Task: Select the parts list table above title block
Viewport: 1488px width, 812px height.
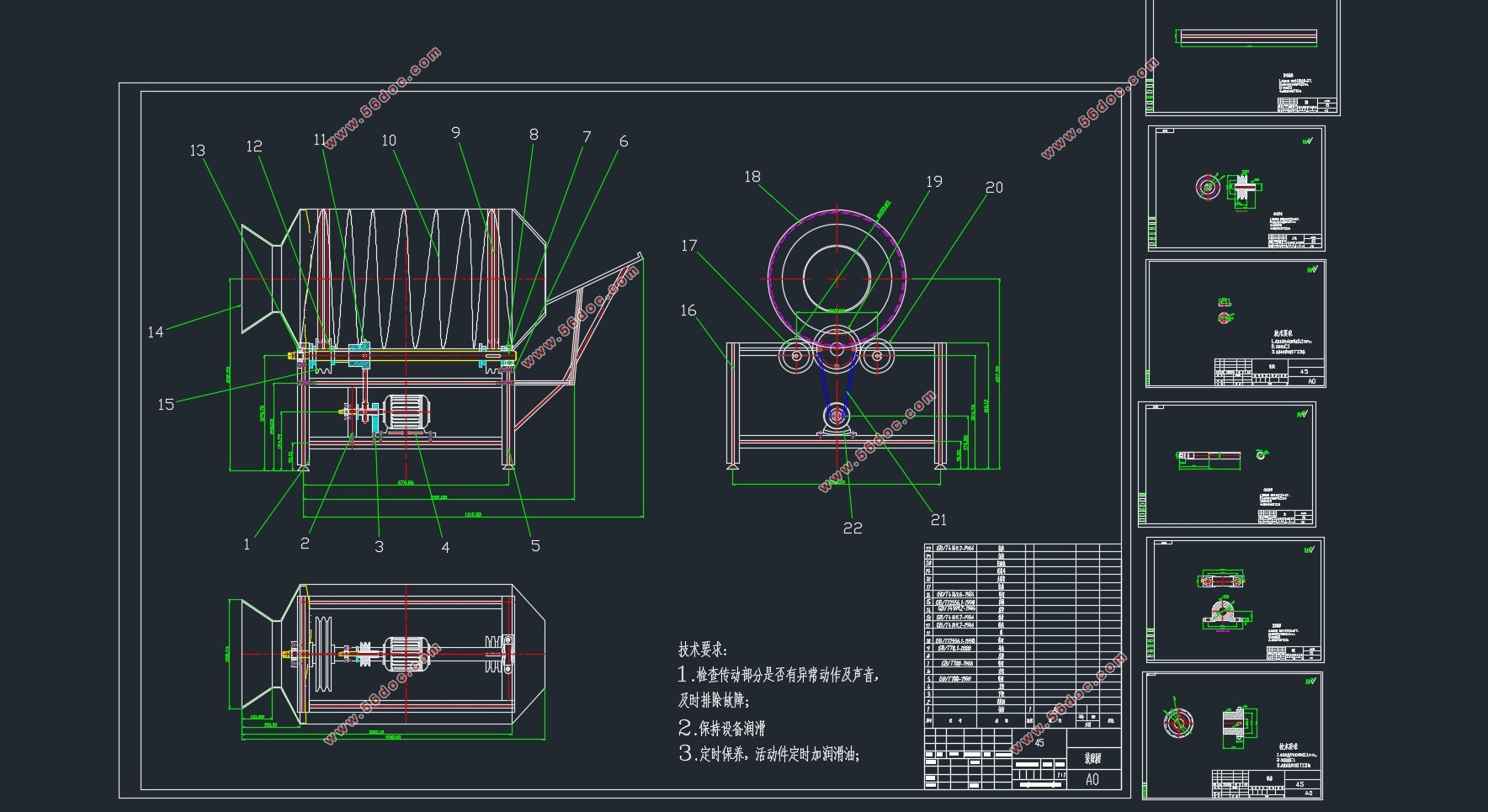Action: [x=1022, y=635]
